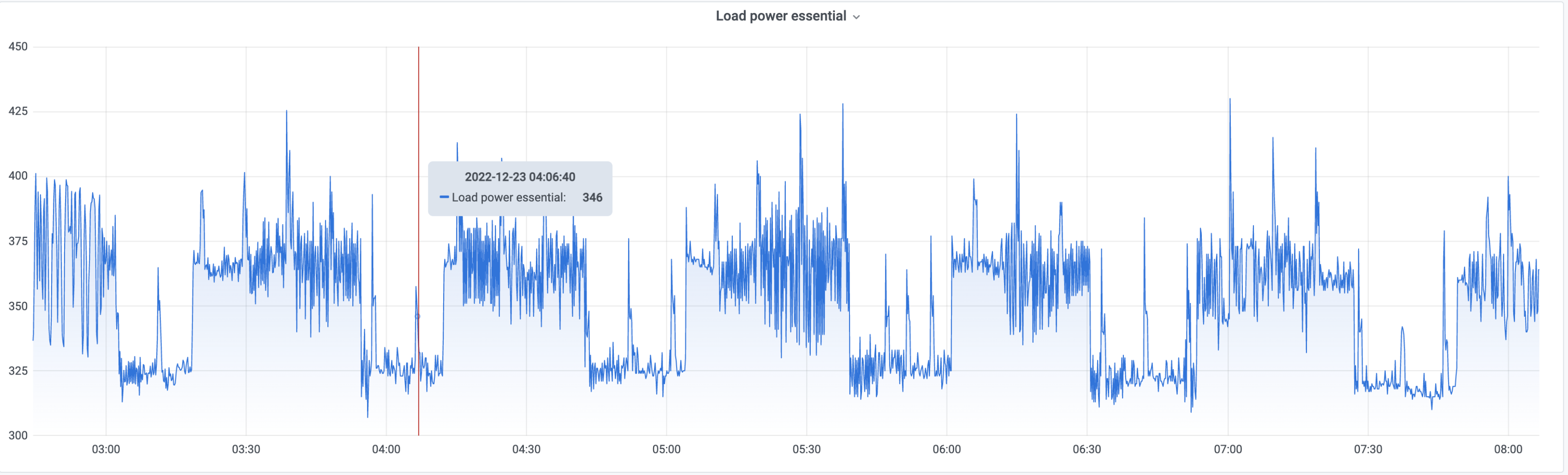
Task: Click the 03:00 time axis label
Action: (106, 450)
